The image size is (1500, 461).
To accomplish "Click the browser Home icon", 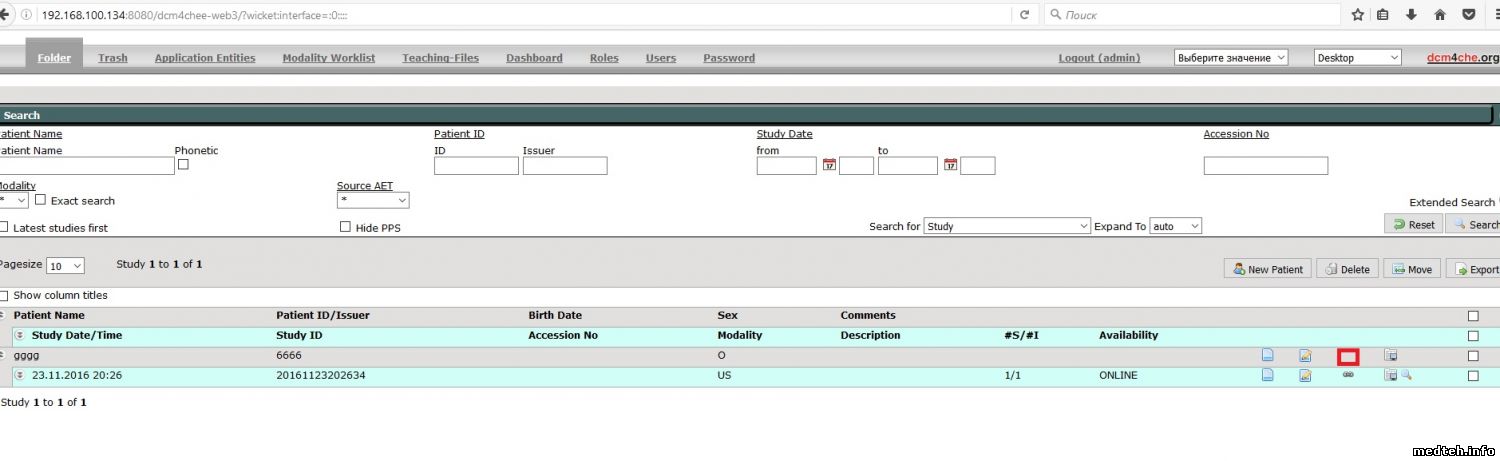I will coord(1440,15).
